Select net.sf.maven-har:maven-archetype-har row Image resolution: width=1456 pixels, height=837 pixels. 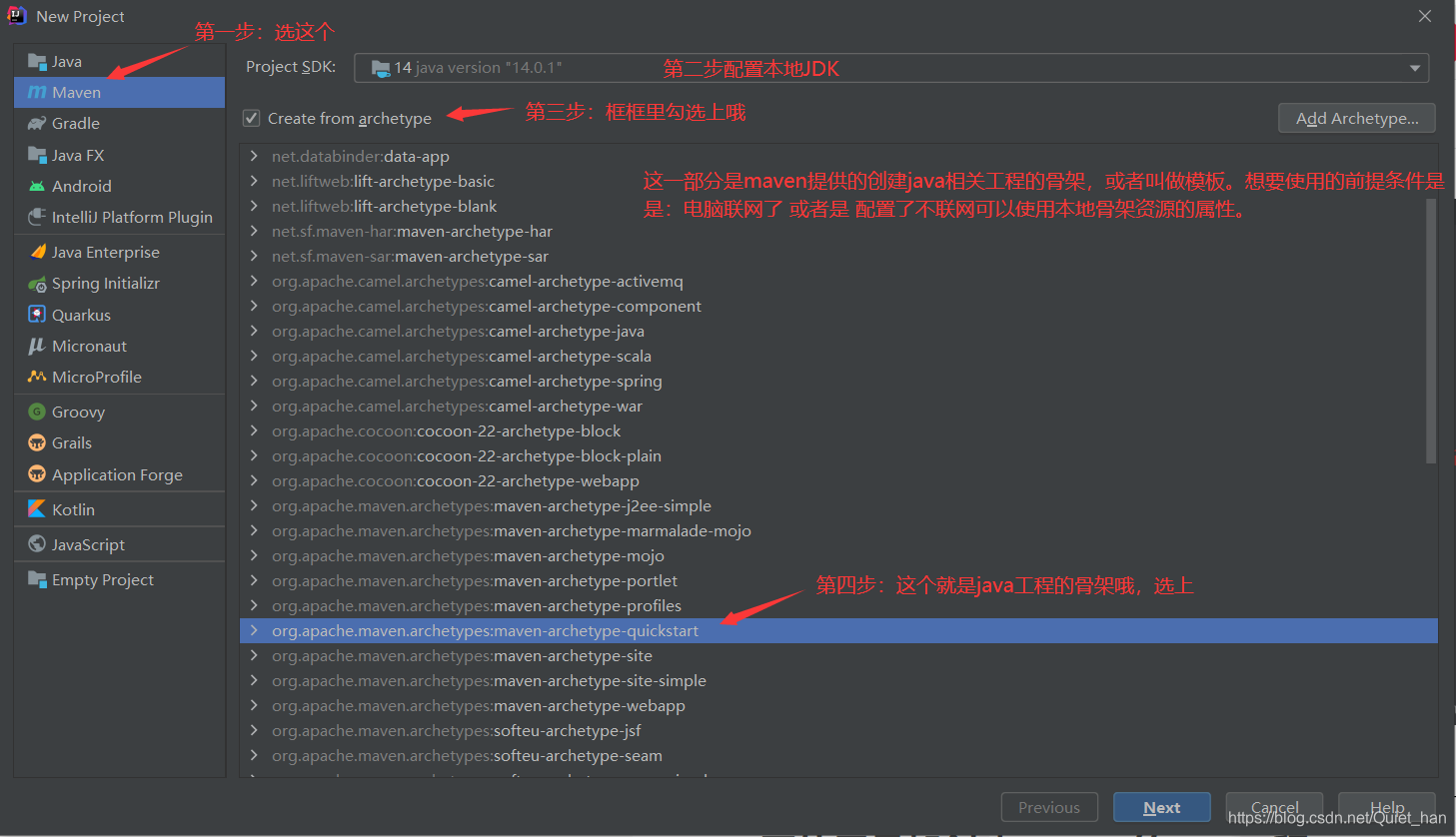838,231
